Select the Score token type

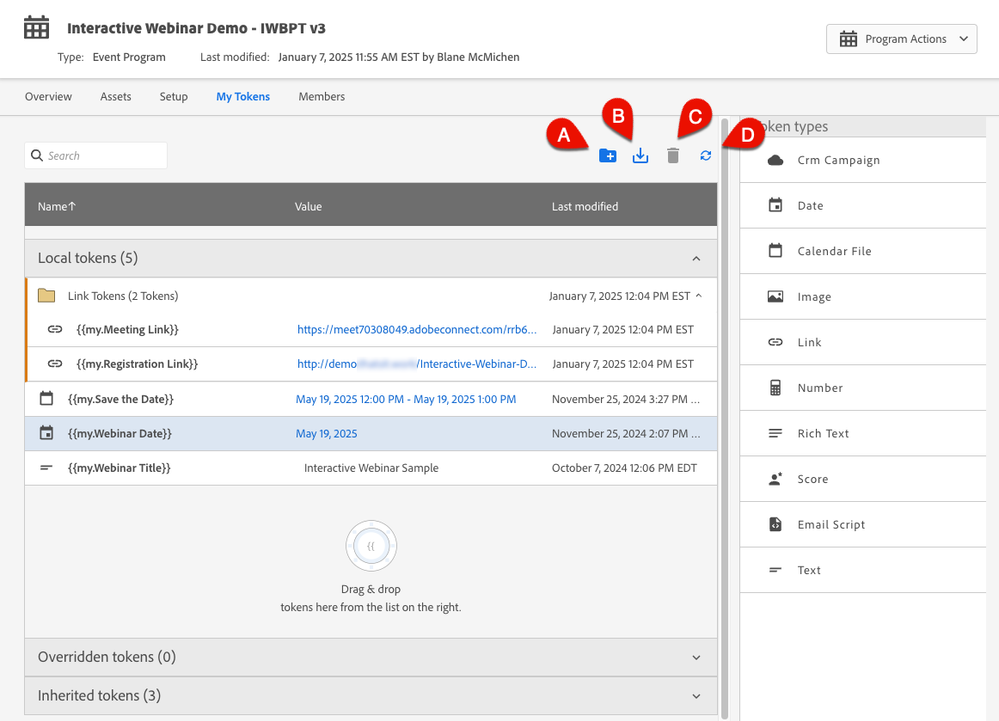863,479
